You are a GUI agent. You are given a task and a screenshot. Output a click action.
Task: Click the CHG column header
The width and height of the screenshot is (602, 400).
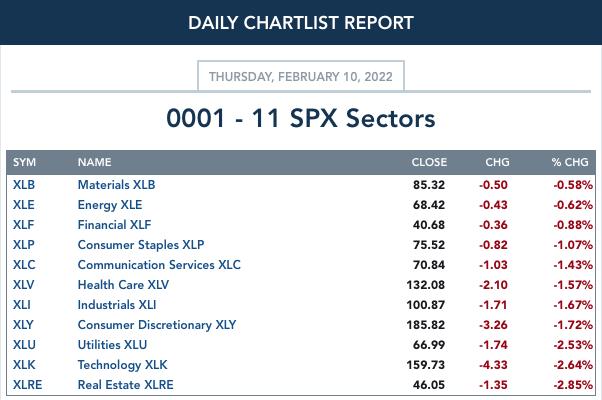pos(497,162)
